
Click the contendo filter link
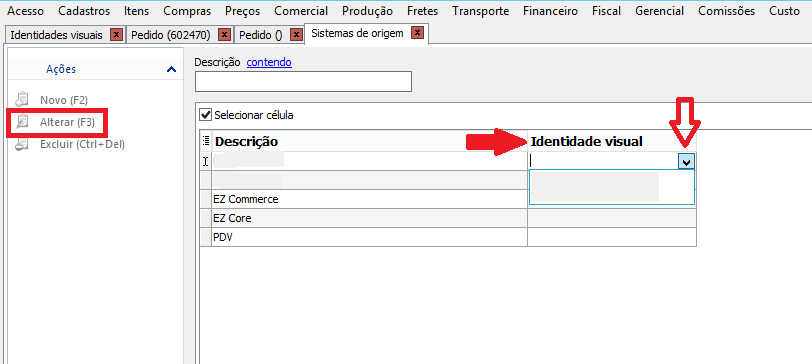[269, 63]
